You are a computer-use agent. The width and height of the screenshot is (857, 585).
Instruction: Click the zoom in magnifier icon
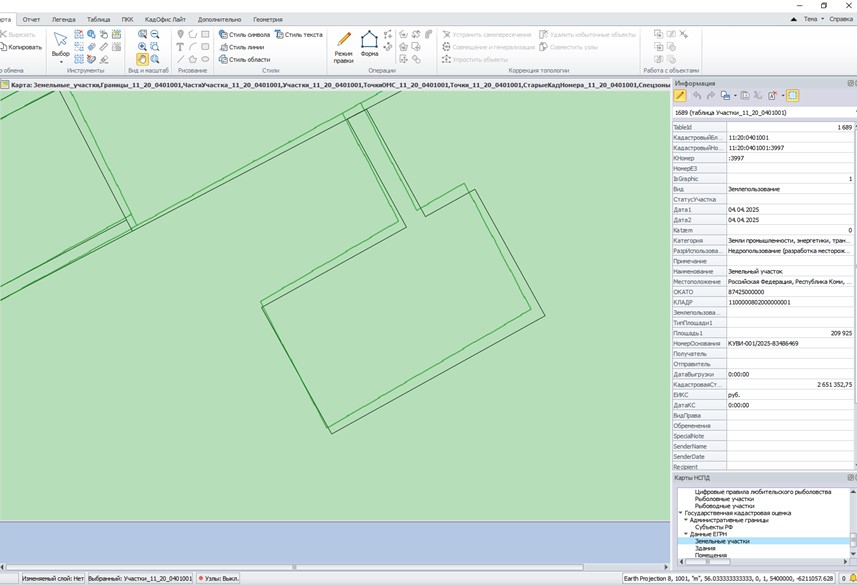point(142,47)
